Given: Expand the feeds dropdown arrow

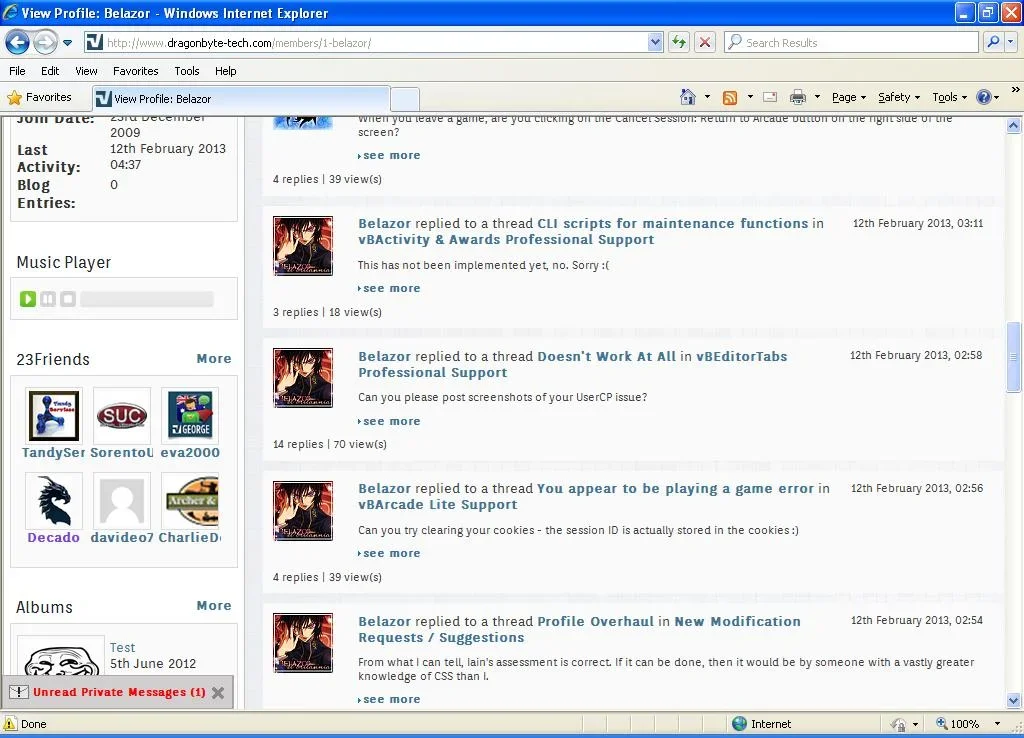Looking at the screenshot, I should click(x=750, y=97).
